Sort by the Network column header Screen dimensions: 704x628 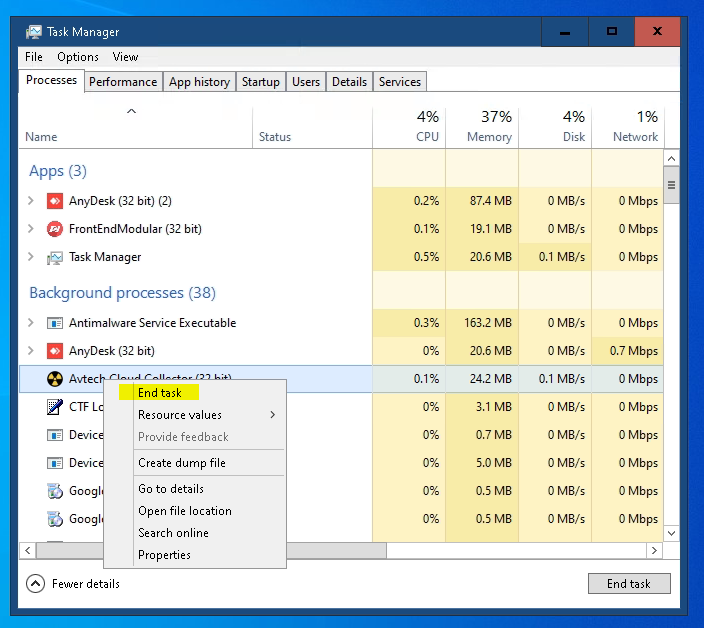point(628,127)
